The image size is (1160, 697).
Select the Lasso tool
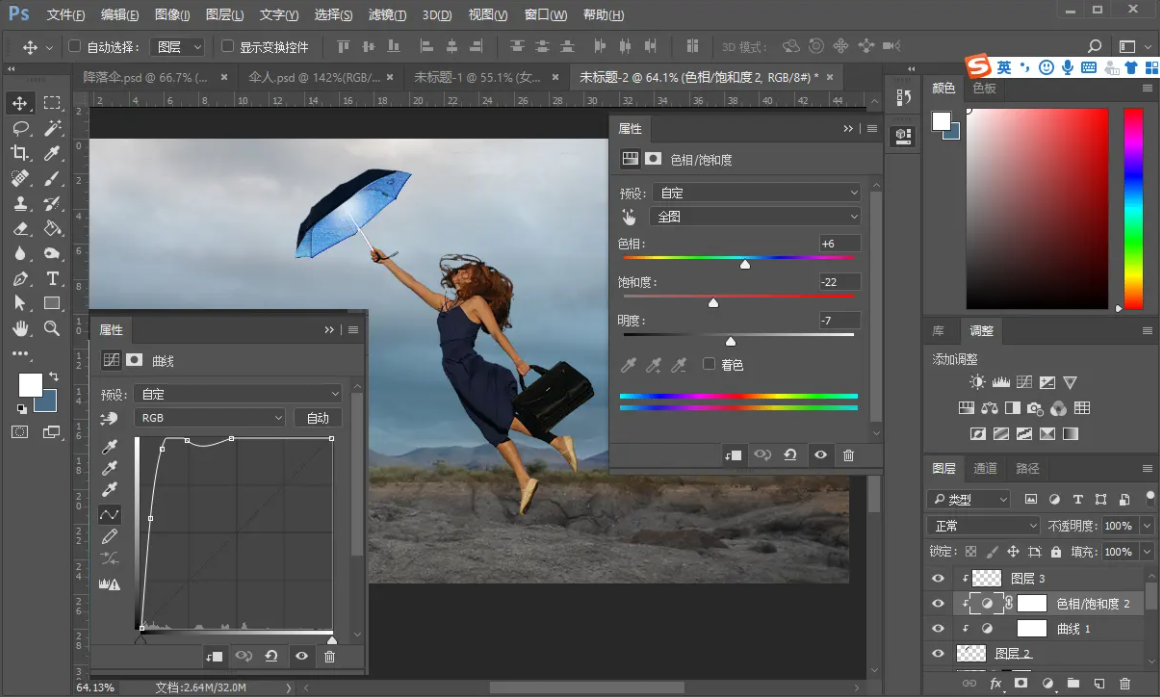pos(20,128)
